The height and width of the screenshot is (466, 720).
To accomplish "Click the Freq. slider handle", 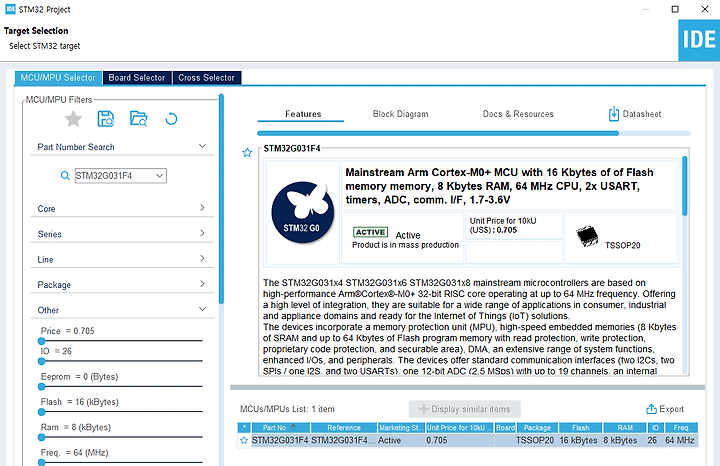I will [x=42, y=463].
